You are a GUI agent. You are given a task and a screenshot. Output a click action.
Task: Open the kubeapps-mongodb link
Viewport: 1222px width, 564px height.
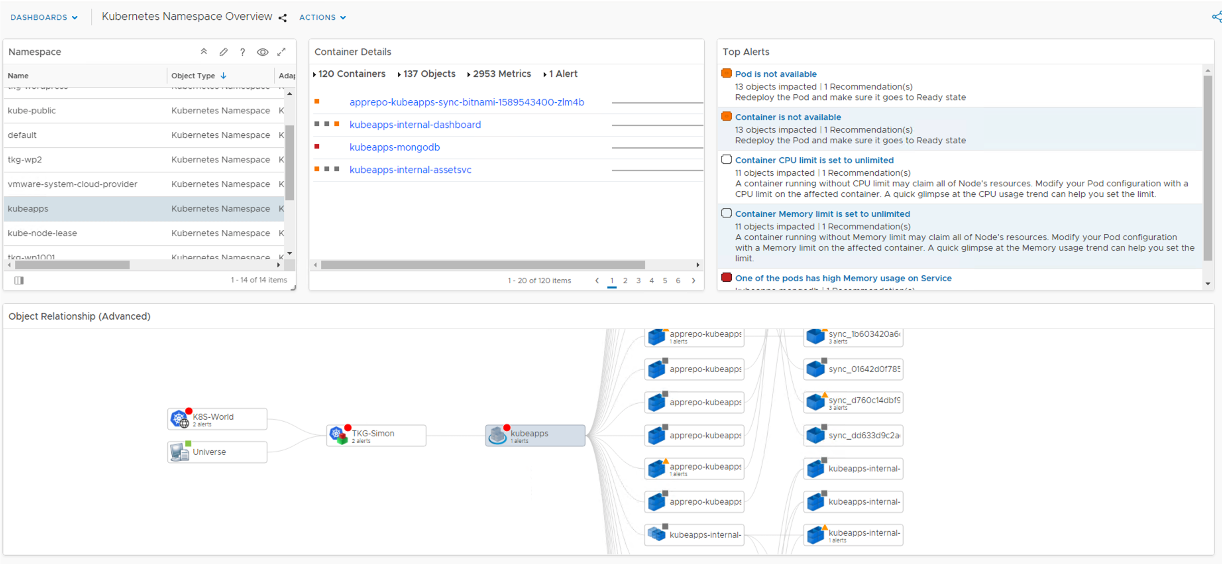tap(395, 147)
